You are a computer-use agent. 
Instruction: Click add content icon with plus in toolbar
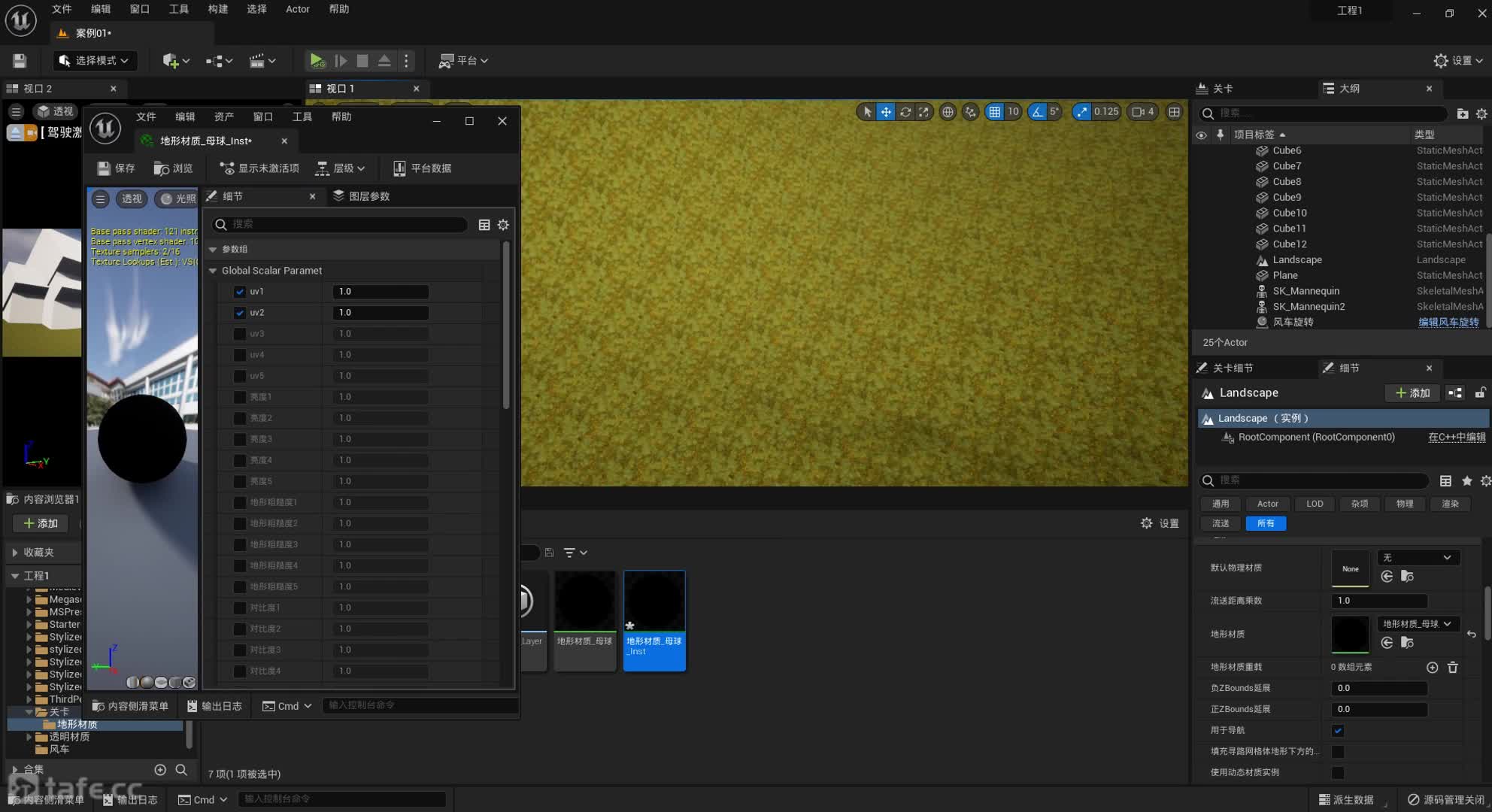[176, 60]
